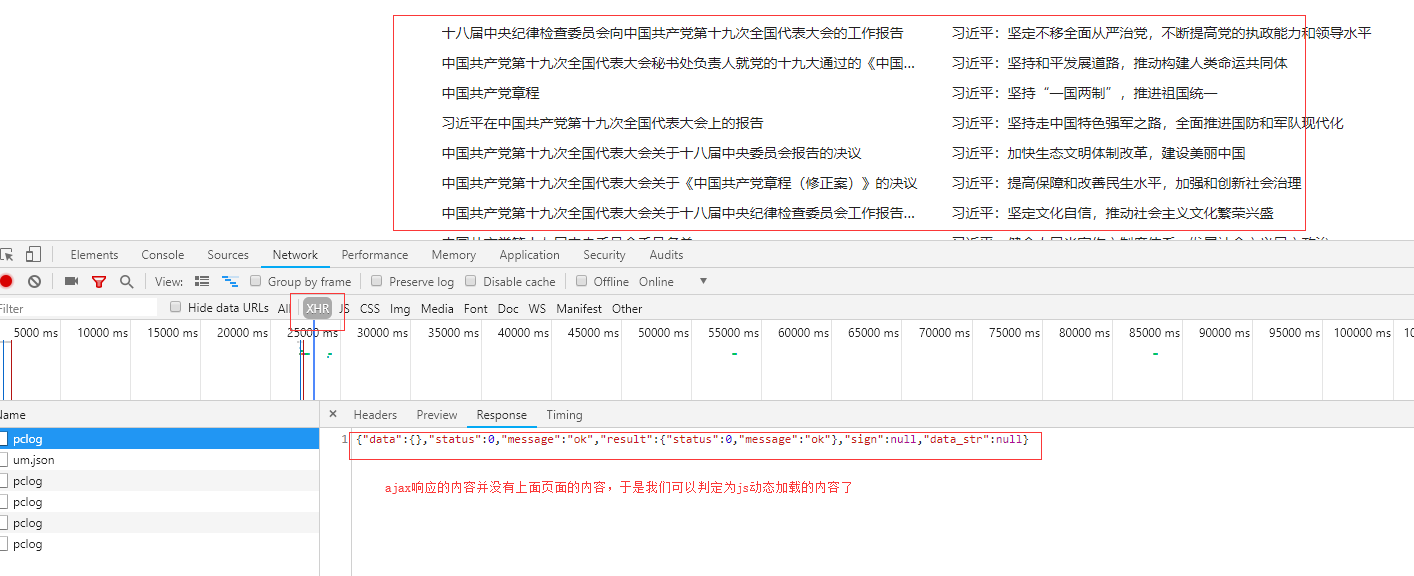Image resolution: width=1414 pixels, height=576 pixels.
Task: Enable the Preserve log checkbox
Action: click(x=377, y=282)
